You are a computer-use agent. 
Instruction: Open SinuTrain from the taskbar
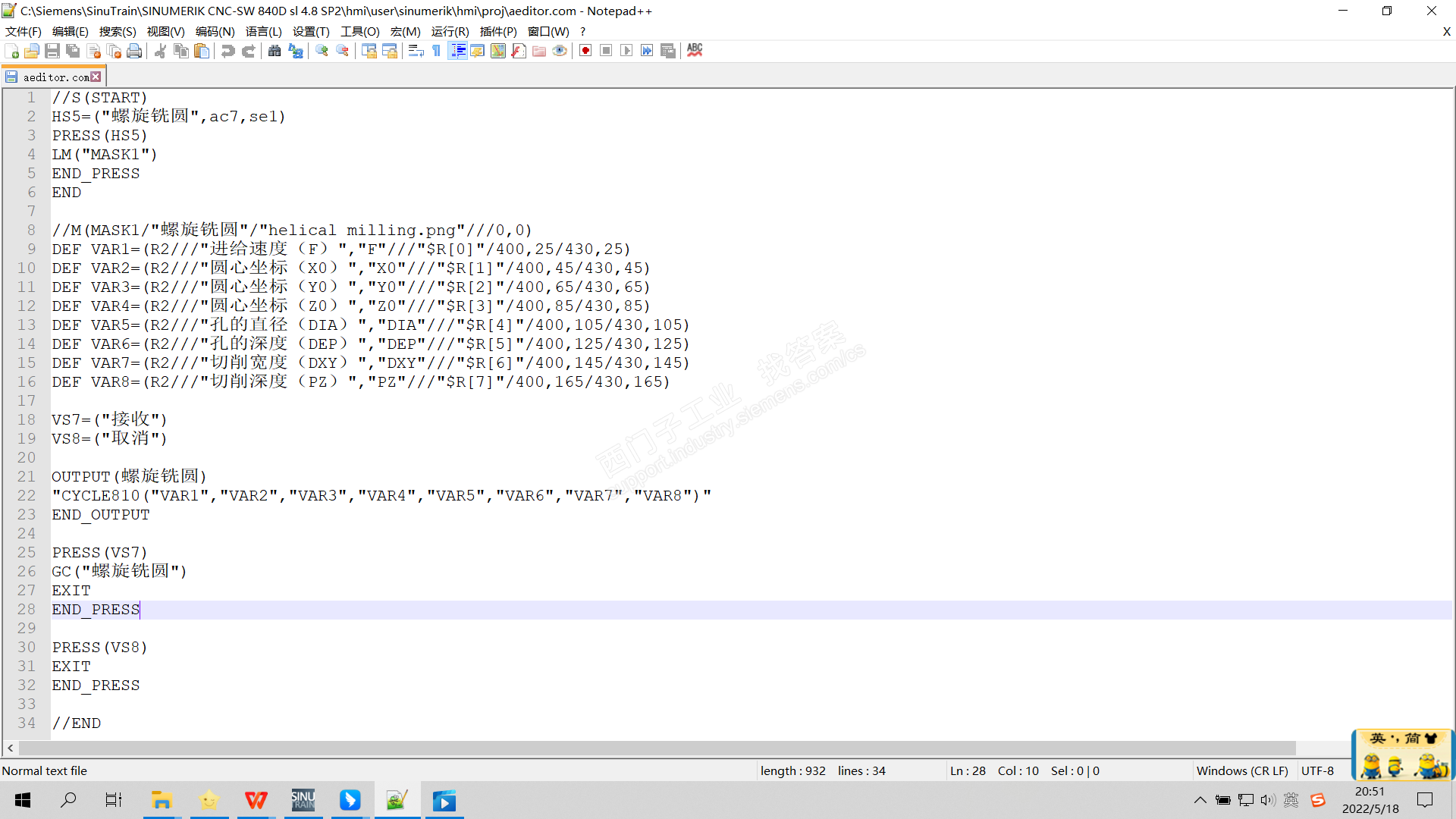pyautogui.click(x=303, y=800)
